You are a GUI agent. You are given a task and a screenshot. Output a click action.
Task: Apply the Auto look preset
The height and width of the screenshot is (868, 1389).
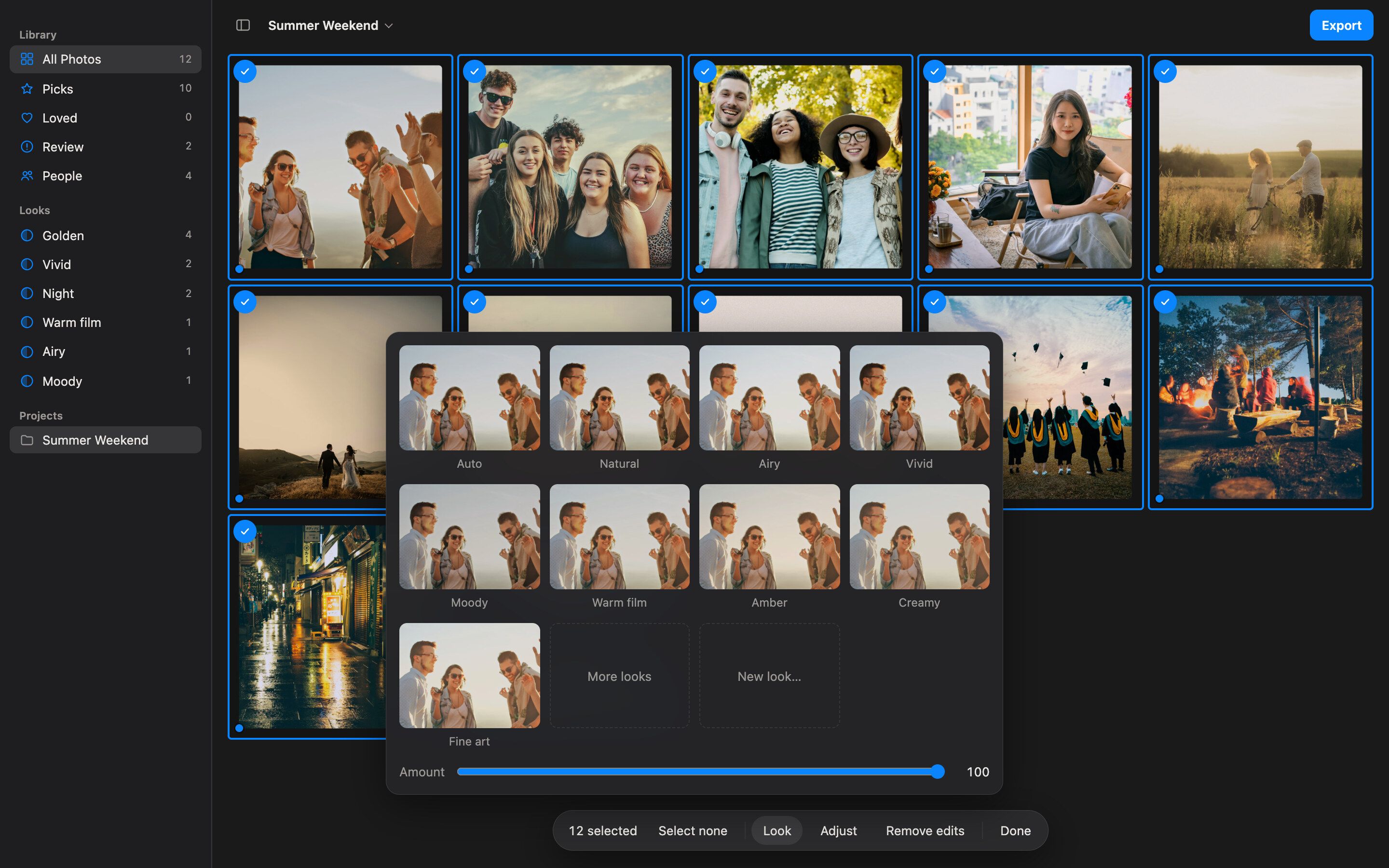click(x=469, y=397)
